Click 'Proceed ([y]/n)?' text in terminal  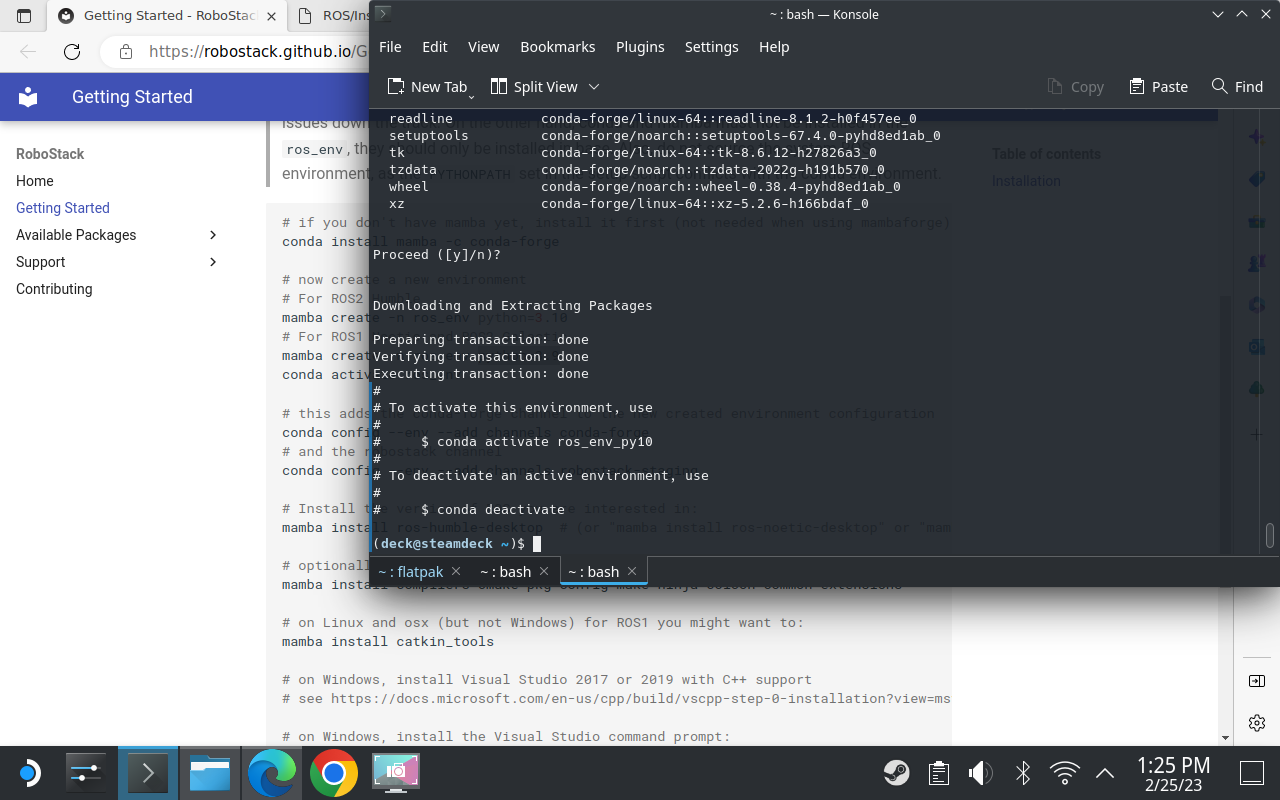(x=437, y=254)
